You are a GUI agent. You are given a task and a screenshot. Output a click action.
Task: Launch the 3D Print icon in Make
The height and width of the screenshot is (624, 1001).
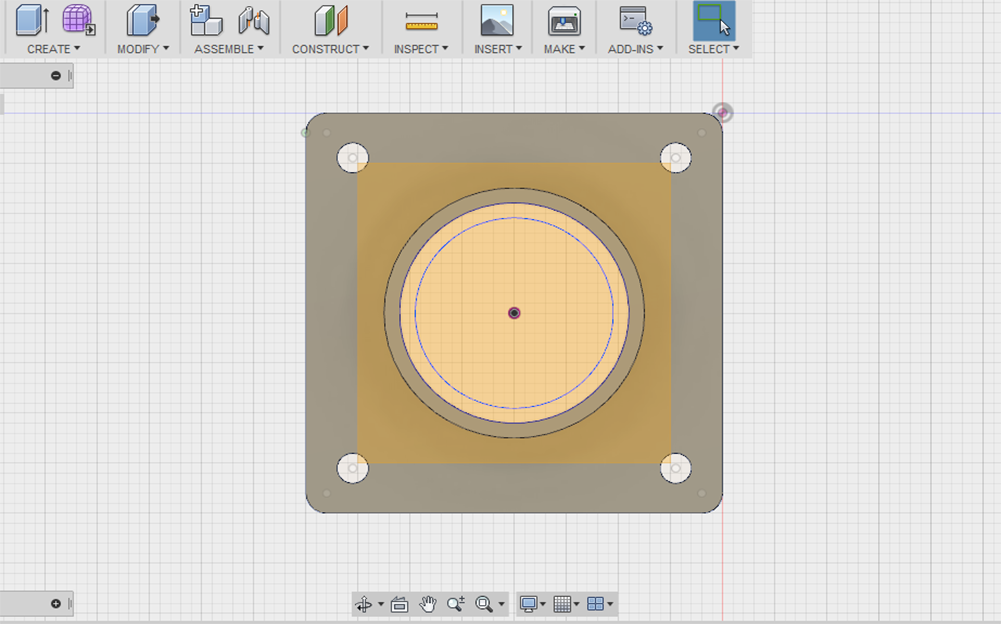tap(564, 20)
